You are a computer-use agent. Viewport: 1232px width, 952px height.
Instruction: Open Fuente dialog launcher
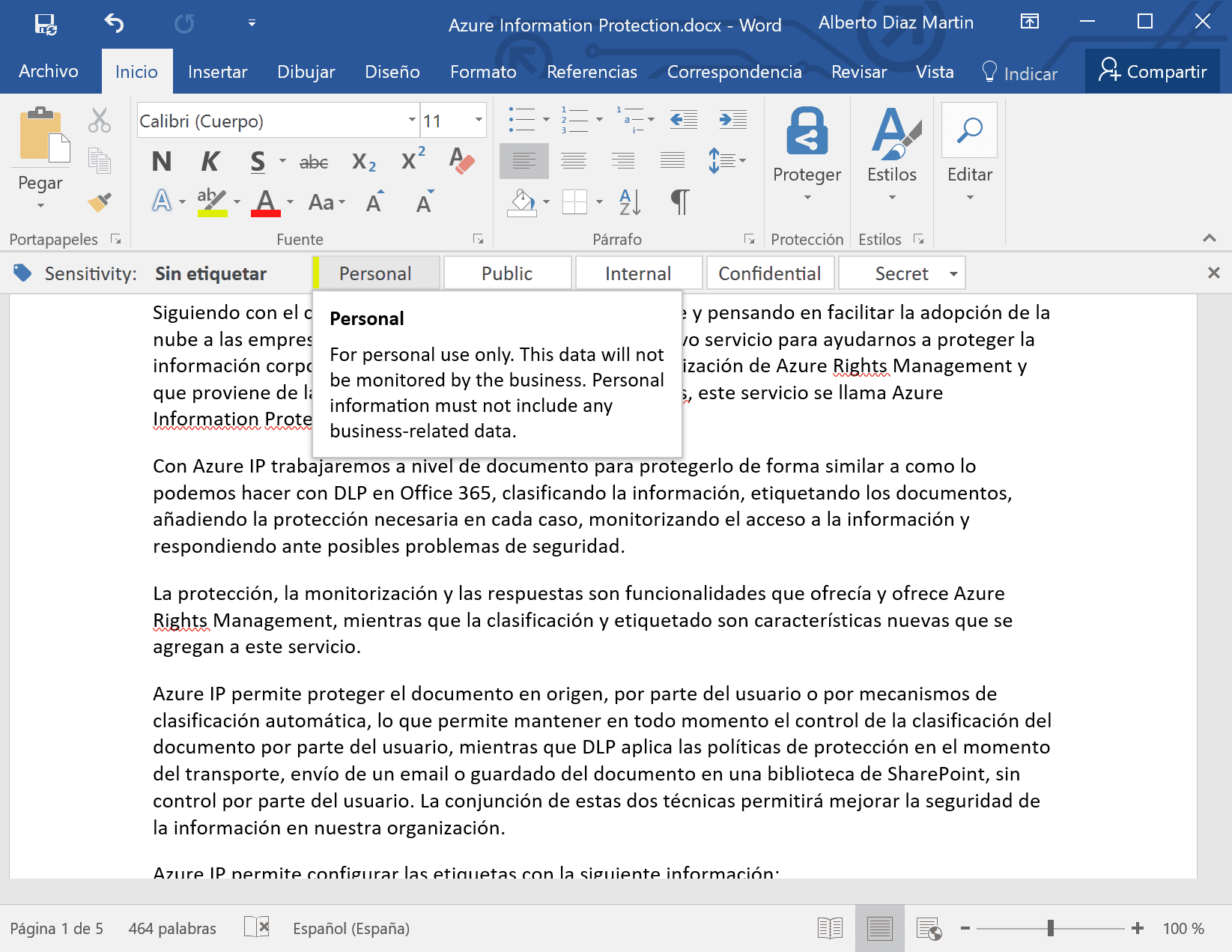478,239
